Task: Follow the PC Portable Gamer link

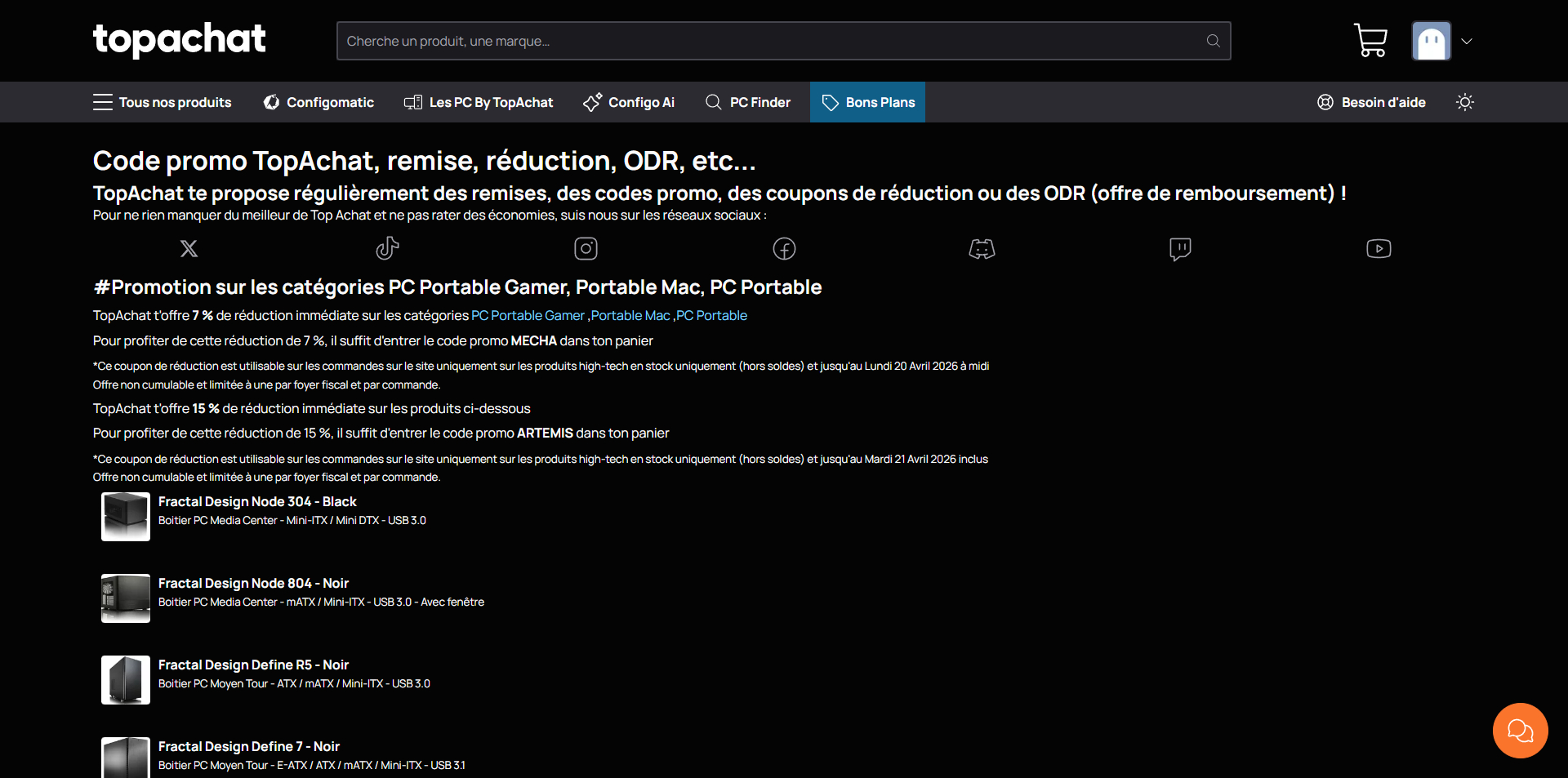Action: point(528,315)
